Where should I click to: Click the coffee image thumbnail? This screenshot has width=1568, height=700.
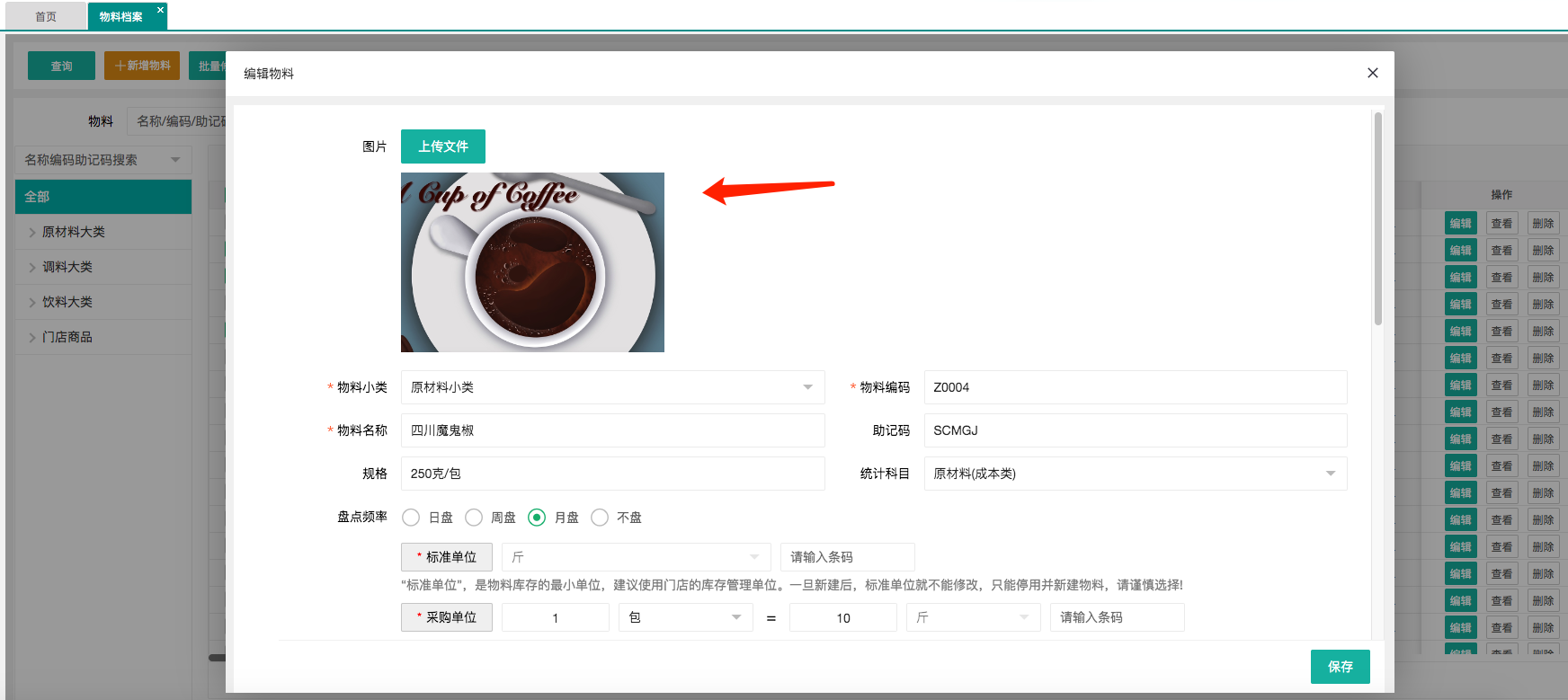pos(532,262)
